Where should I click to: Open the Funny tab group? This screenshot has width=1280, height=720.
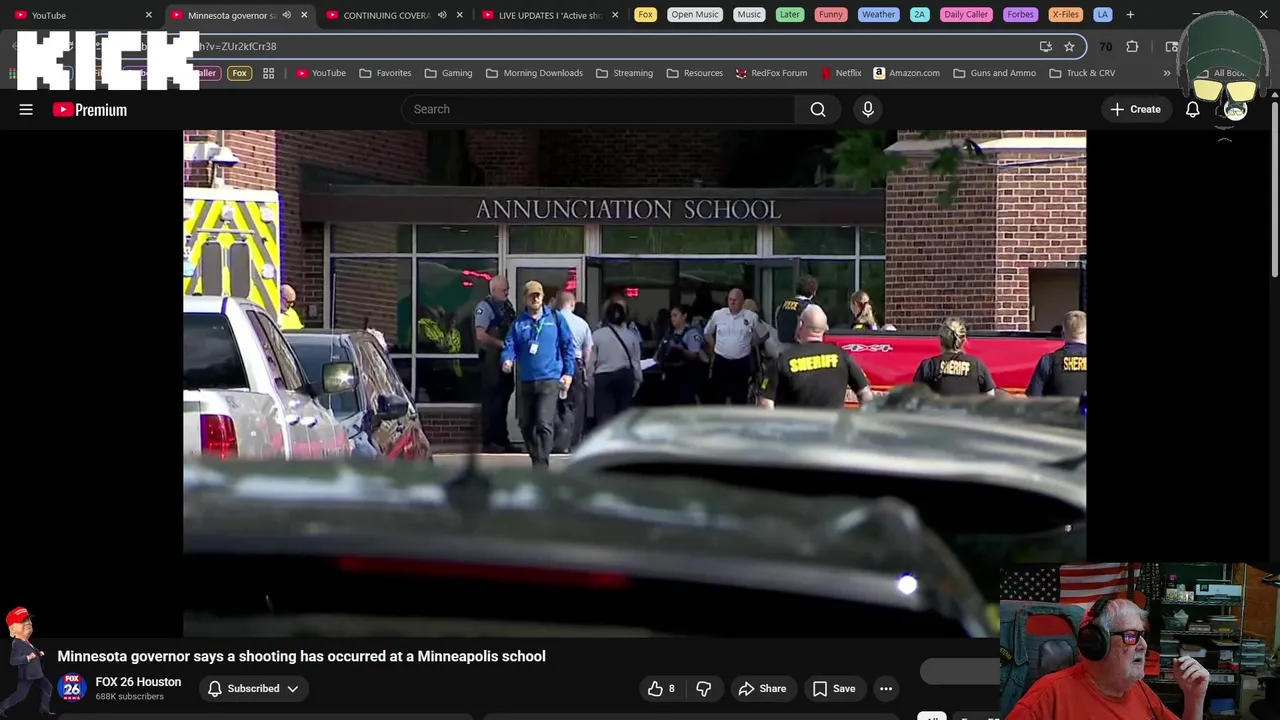(830, 14)
